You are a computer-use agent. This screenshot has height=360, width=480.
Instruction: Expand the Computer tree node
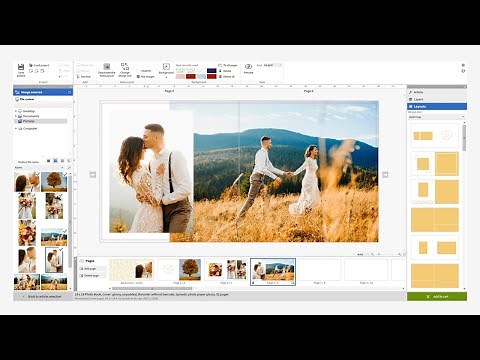[16, 128]
